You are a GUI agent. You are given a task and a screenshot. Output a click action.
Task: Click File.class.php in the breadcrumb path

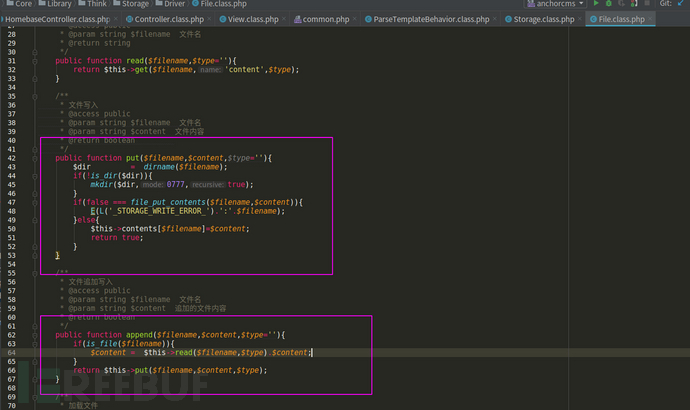219,4
